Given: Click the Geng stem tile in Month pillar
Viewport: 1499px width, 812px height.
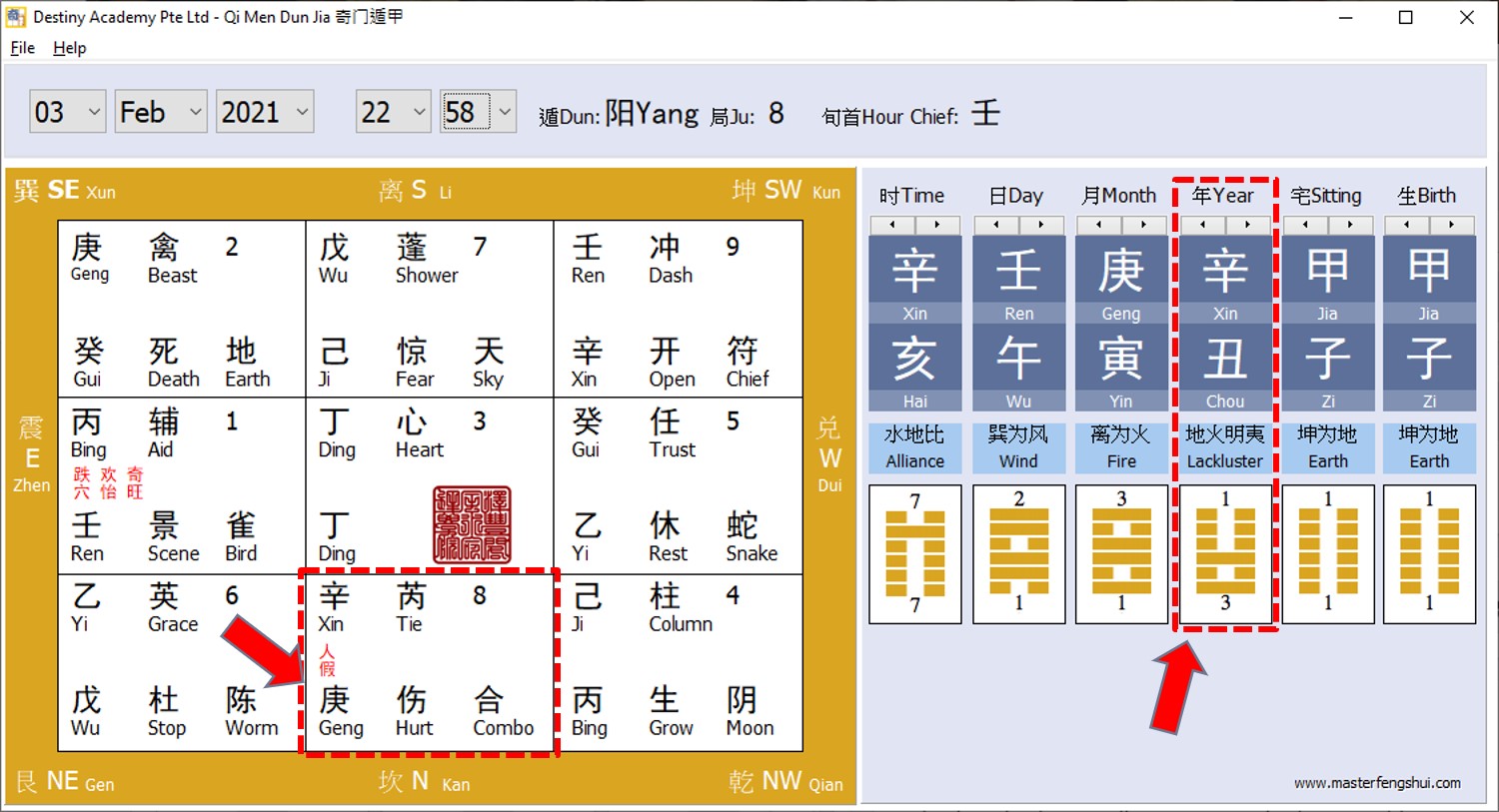Looking at the screenshot, I should (x=1121, y=279).
